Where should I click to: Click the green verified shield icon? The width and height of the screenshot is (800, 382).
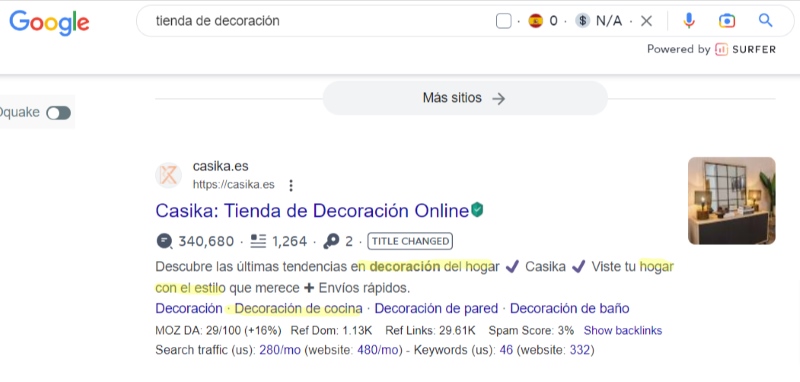477,210
